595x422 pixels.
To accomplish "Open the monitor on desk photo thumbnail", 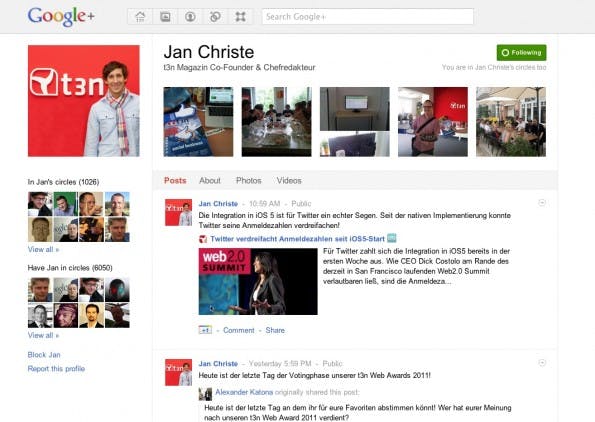I will click(x=354, y=121).
